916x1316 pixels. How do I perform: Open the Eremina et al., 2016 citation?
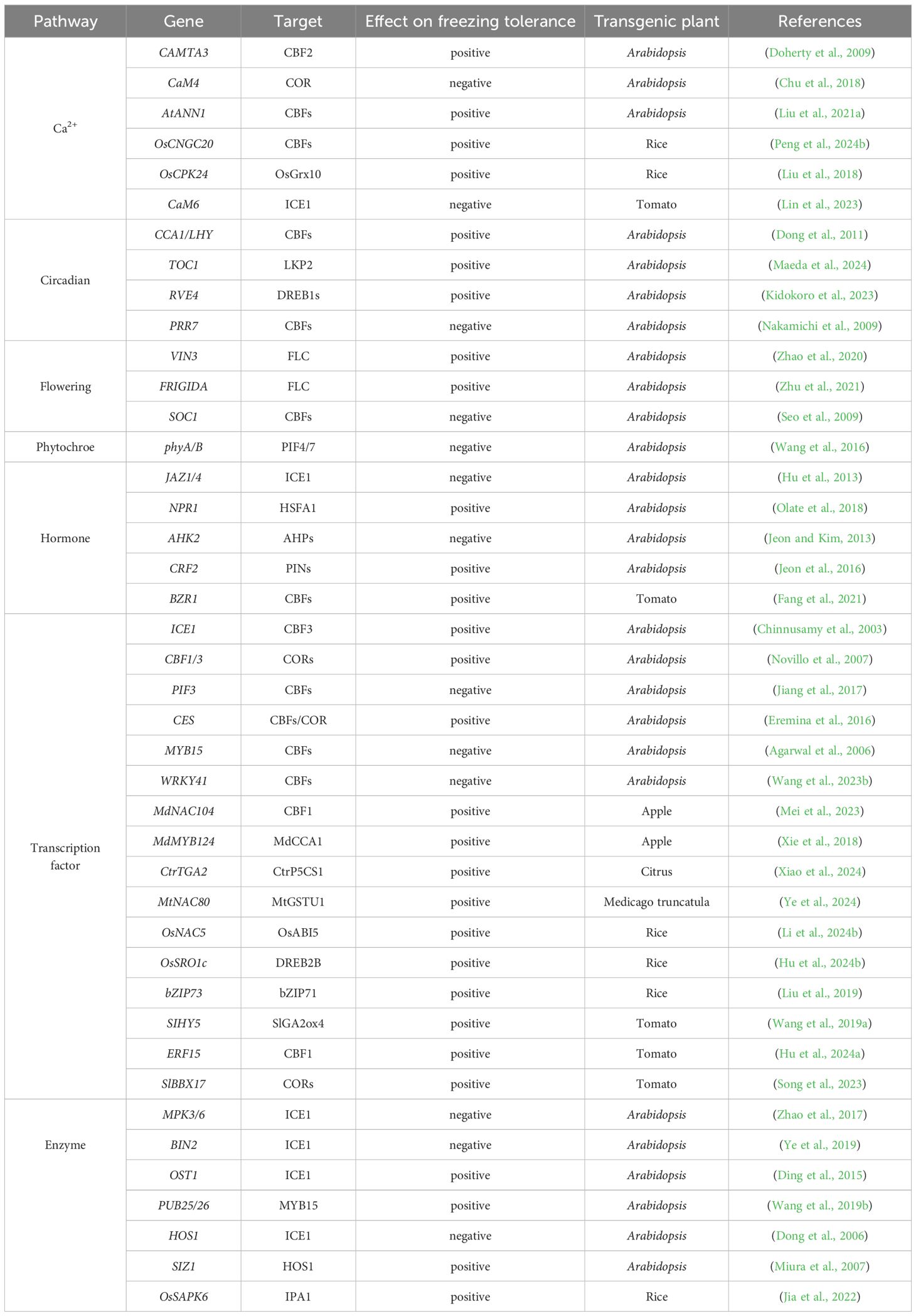[x=819, y=720]
